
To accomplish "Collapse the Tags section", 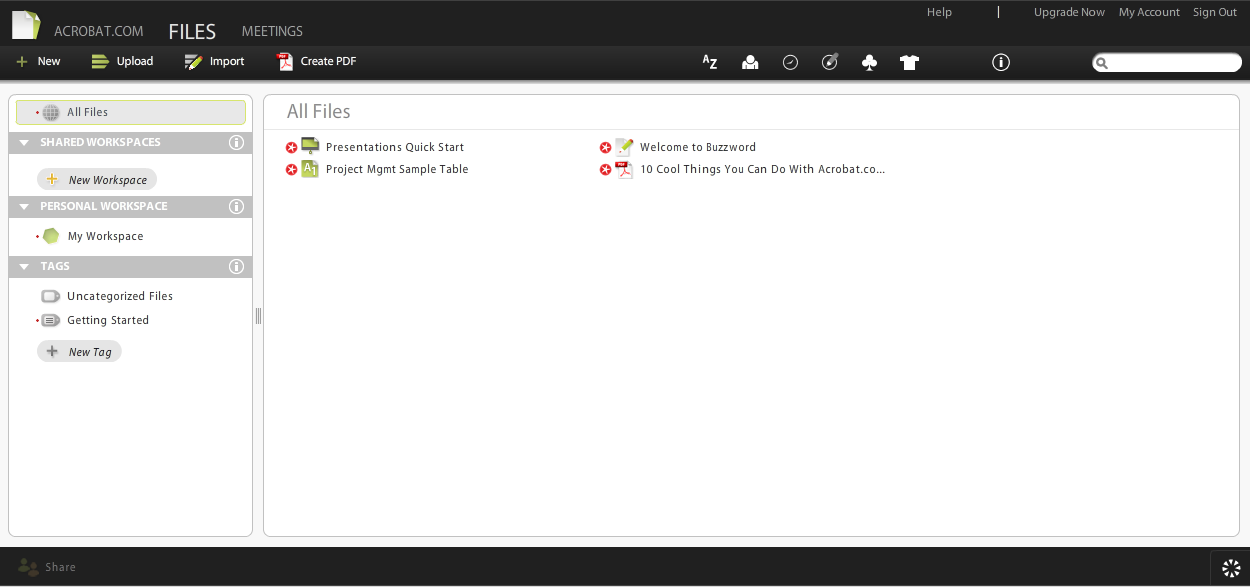I will tap(24, 267).
